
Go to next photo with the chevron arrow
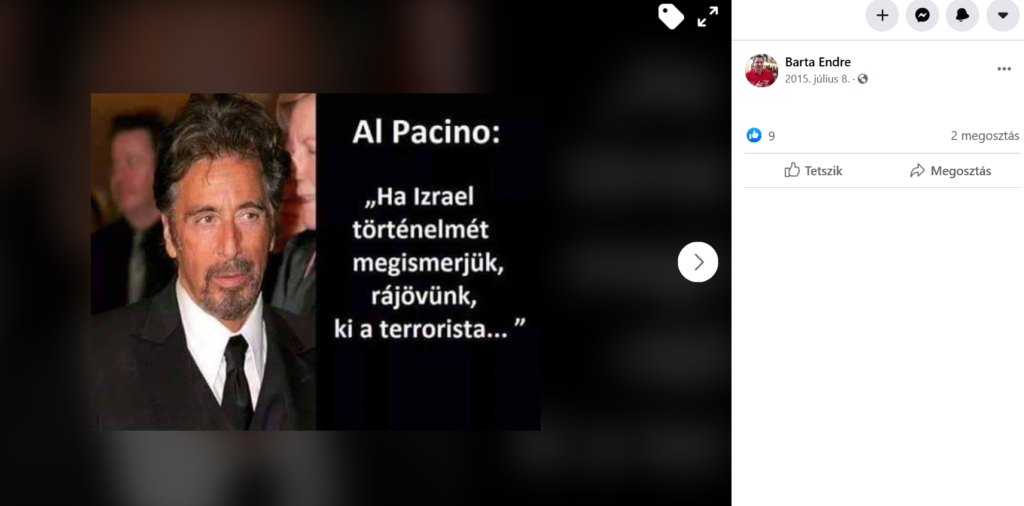point(698,262)
